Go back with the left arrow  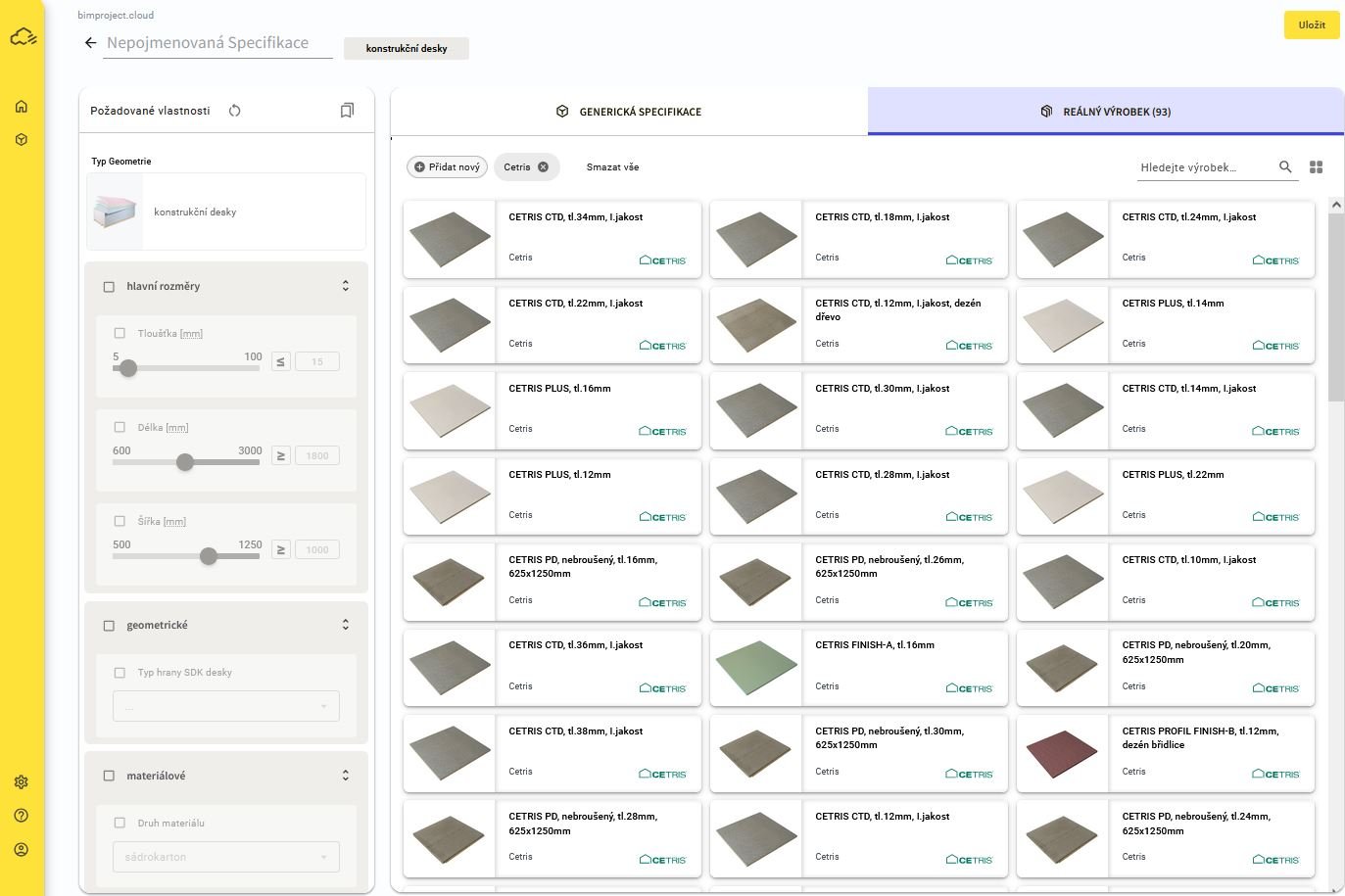(x=90, y=43)
